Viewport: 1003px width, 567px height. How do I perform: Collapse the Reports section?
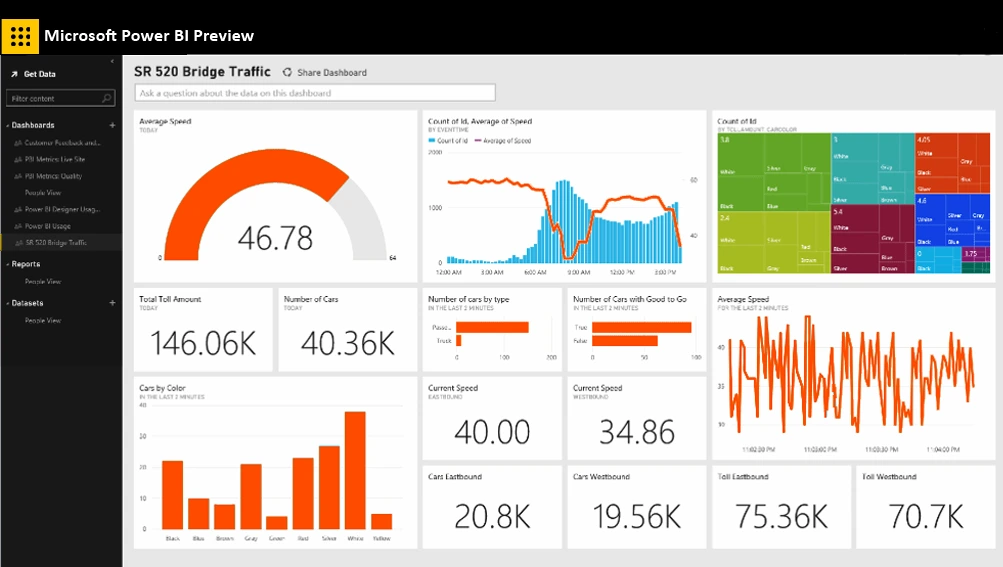point(8,264)
